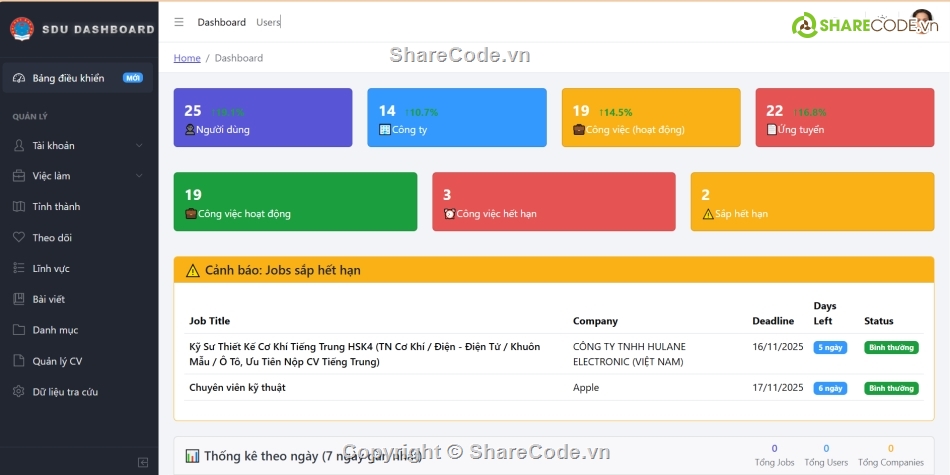Screen dimensions: 950x475
Task: Open Dữ liệu tra cứu menu item
Action: 78,391
